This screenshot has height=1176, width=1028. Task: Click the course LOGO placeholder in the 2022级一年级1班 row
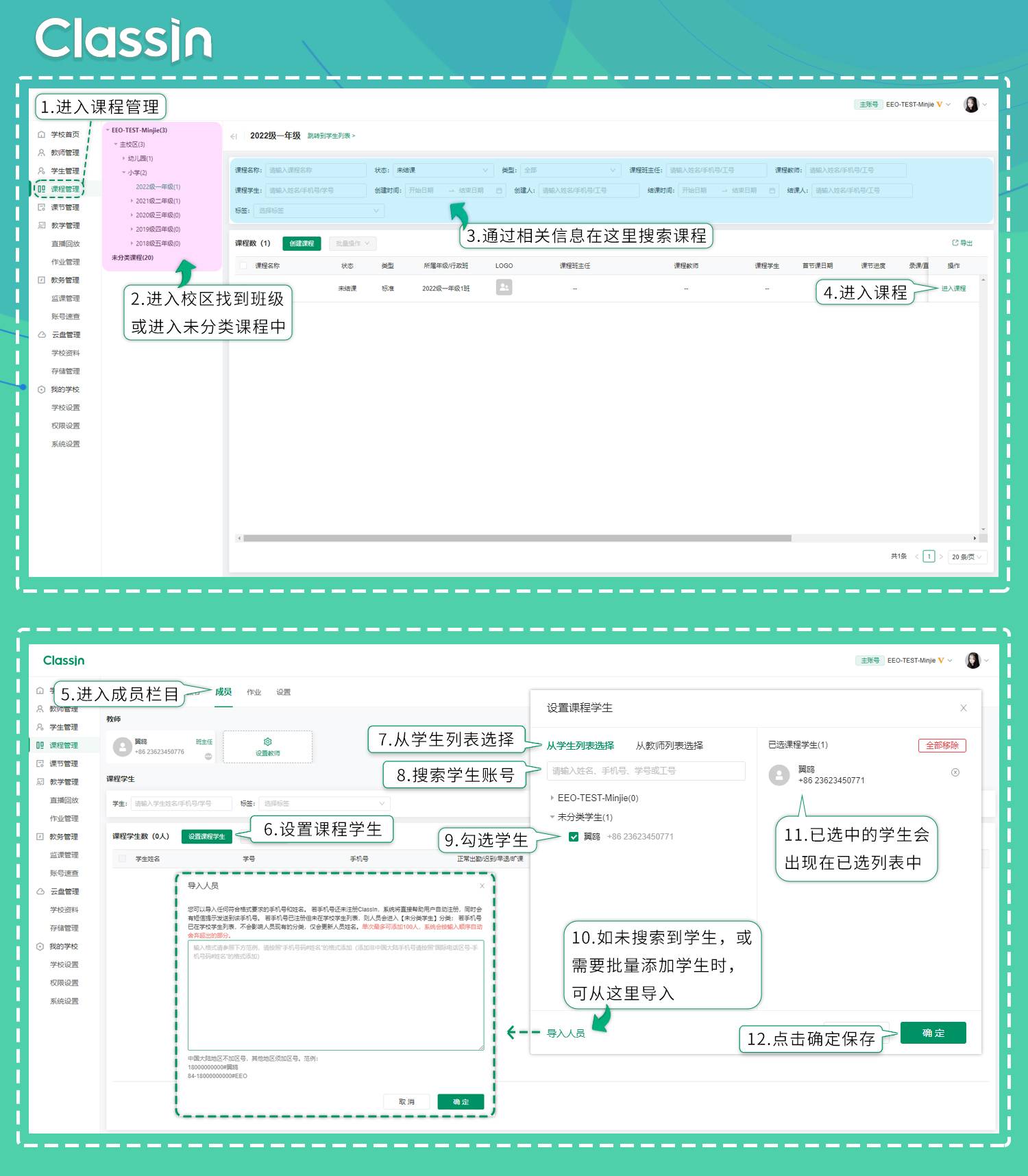[x=504, y=288]
